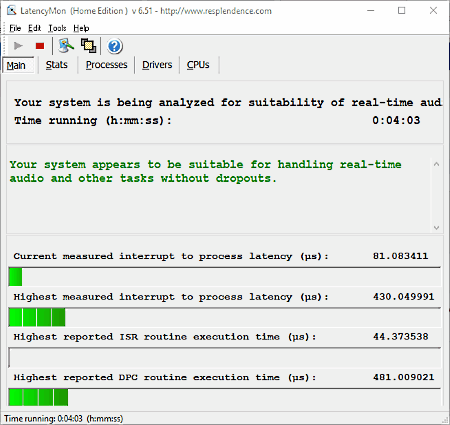Select the value 481.009021
Screen dimensions: 450x425
403,377
